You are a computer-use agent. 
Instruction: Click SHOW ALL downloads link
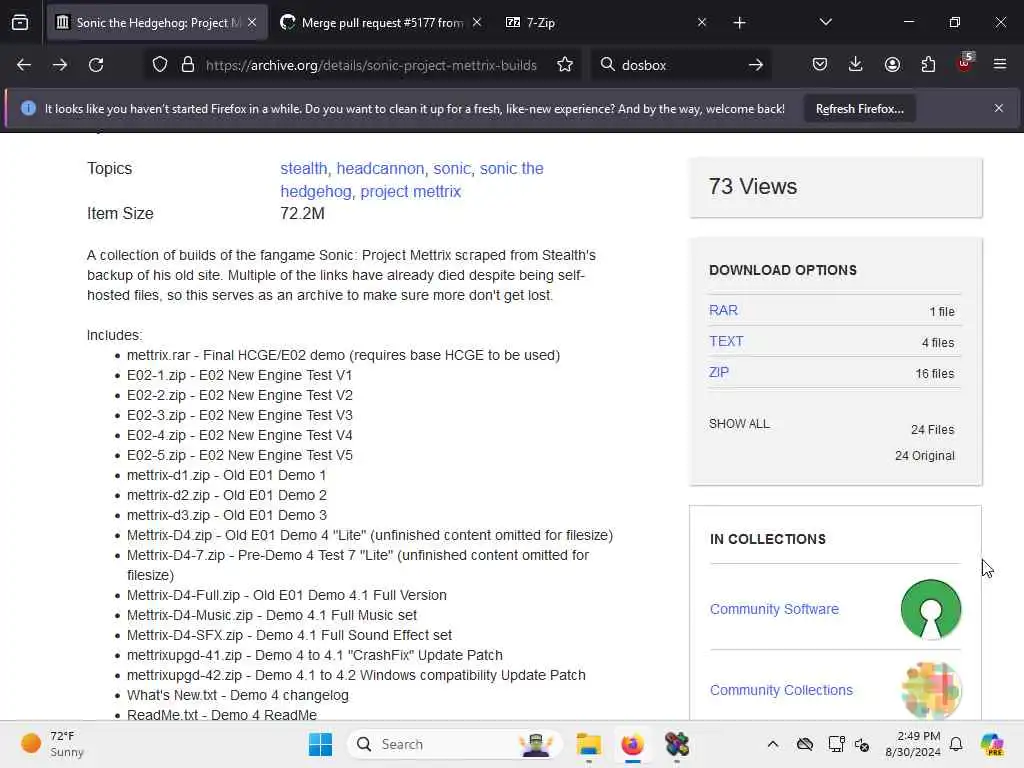(x=739, y=424)
